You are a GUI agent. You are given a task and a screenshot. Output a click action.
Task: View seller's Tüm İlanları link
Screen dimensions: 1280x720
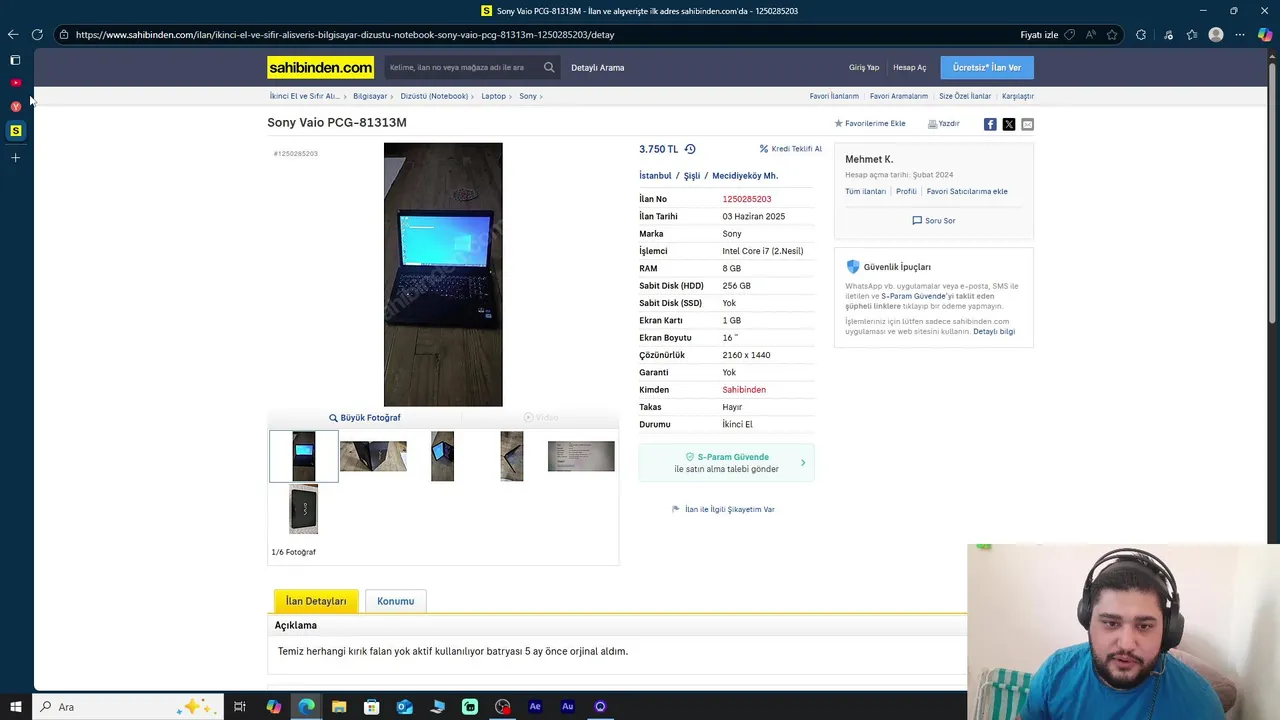pos(865,191)
